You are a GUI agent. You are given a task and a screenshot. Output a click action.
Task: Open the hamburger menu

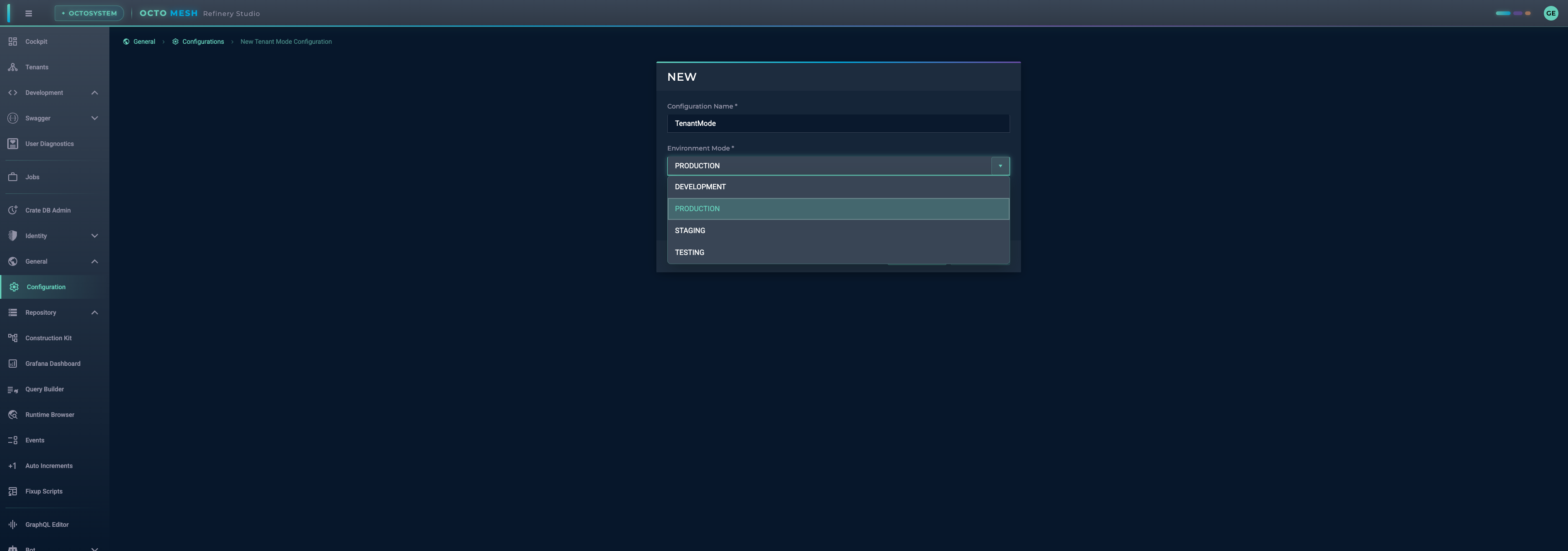tap(29, 13)
